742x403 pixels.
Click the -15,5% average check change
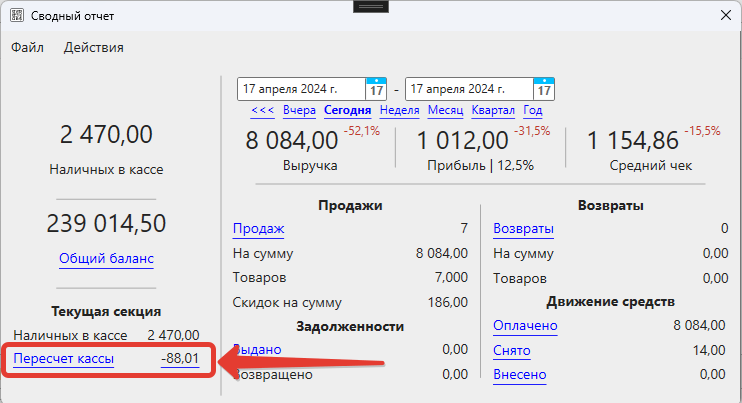point(702,131)
